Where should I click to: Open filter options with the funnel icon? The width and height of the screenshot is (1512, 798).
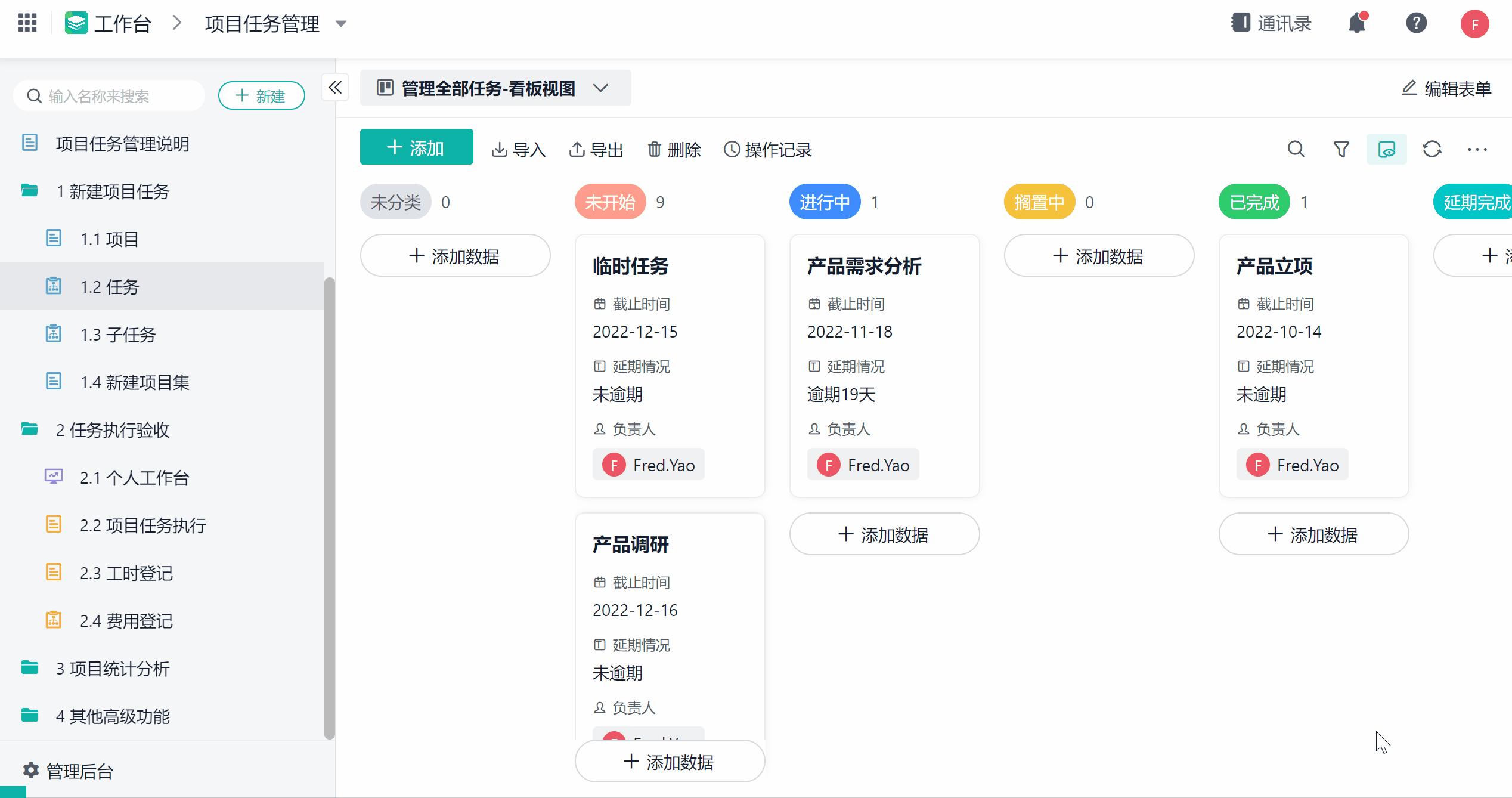point(1341,149)
